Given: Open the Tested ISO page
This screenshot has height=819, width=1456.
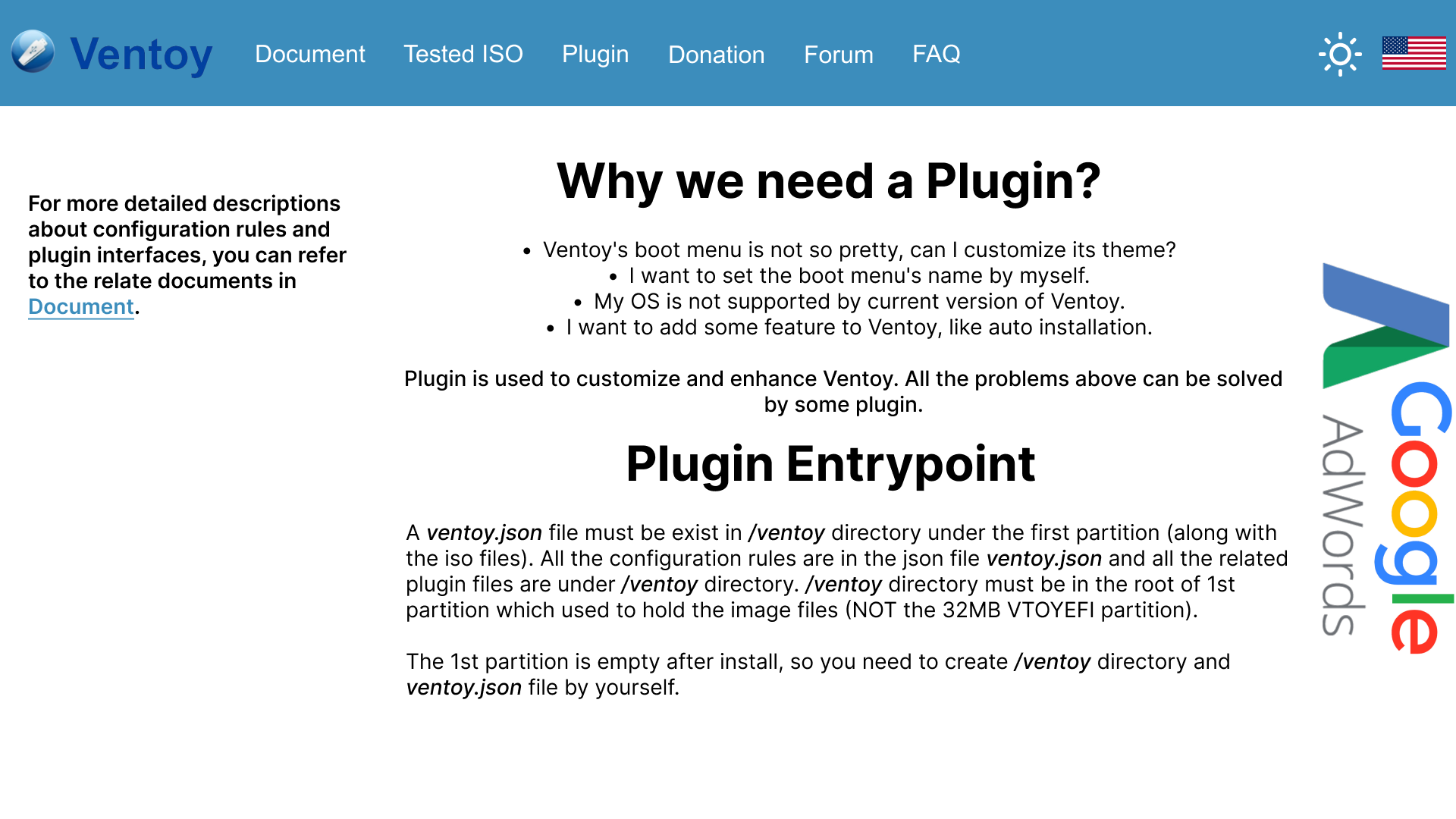Looking at the screenshot, I should coord(463,54).
